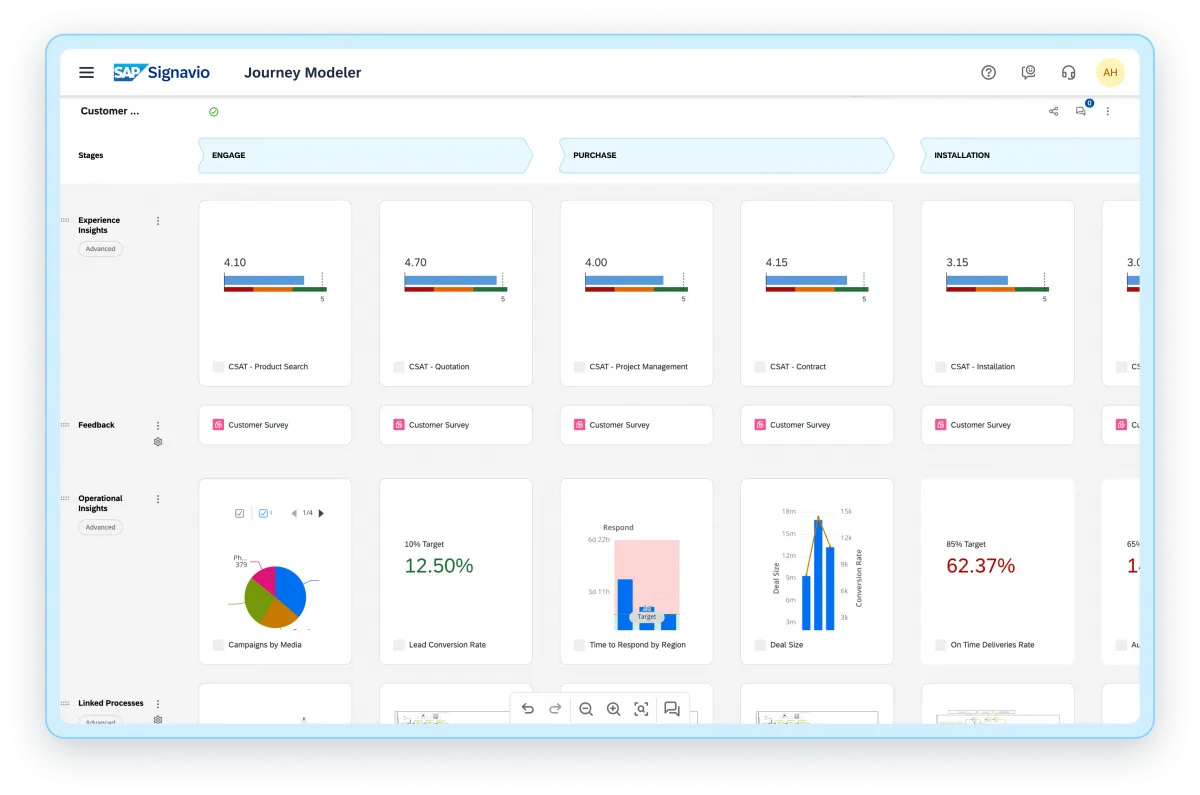
Task: Click the SAP Signavio logo
Action: coord(160,72)
